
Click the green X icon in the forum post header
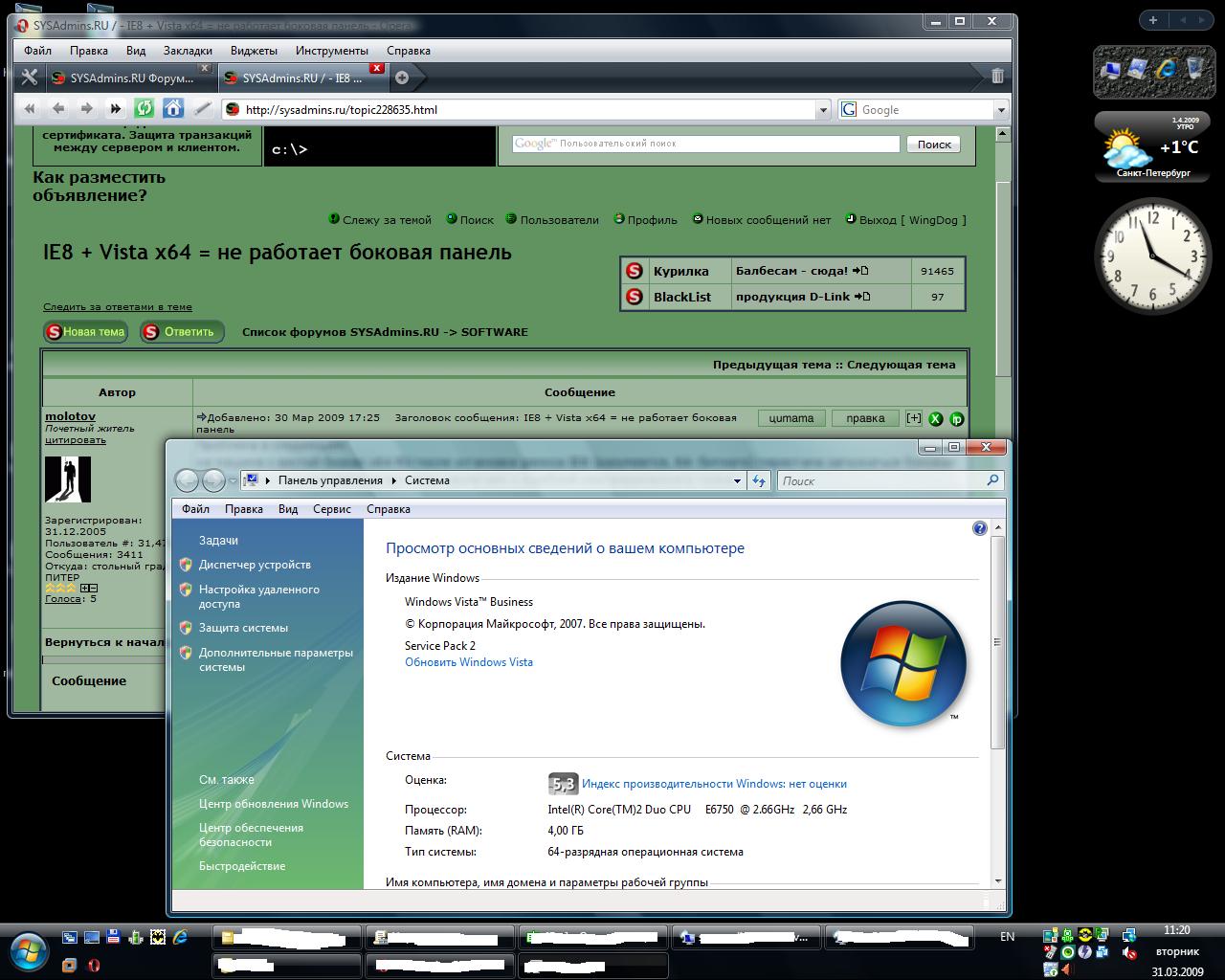(935, 418)
